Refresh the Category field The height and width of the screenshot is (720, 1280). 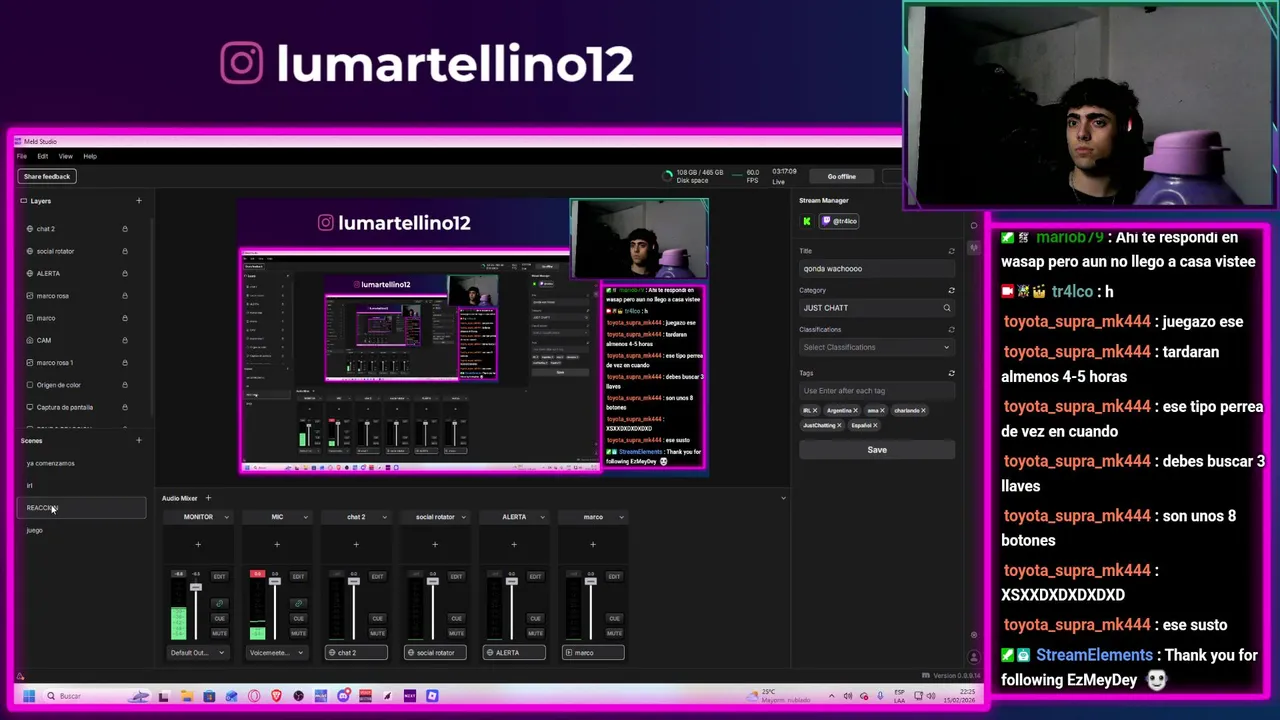coord(951,290)
